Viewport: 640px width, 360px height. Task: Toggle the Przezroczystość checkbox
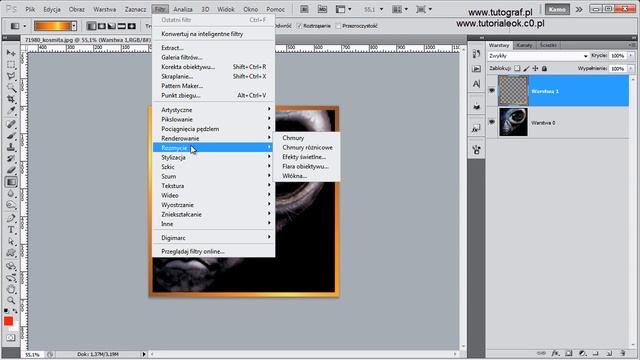coord(338,26)
